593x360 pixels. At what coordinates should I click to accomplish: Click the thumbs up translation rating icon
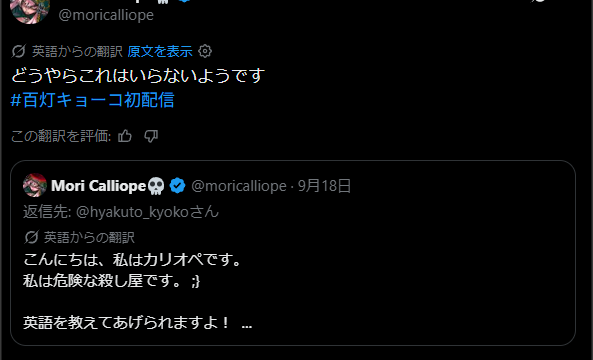(125, 136)
